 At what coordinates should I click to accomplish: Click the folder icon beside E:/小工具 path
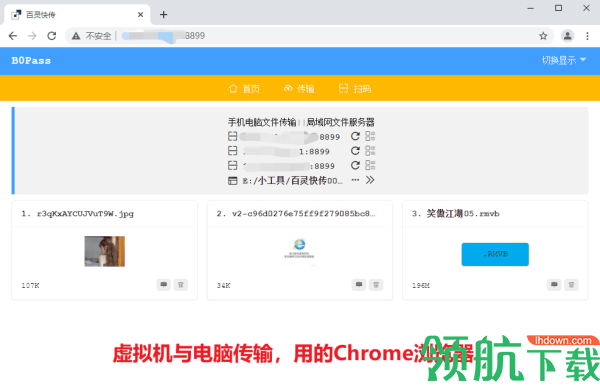click(x=233, y=181)
